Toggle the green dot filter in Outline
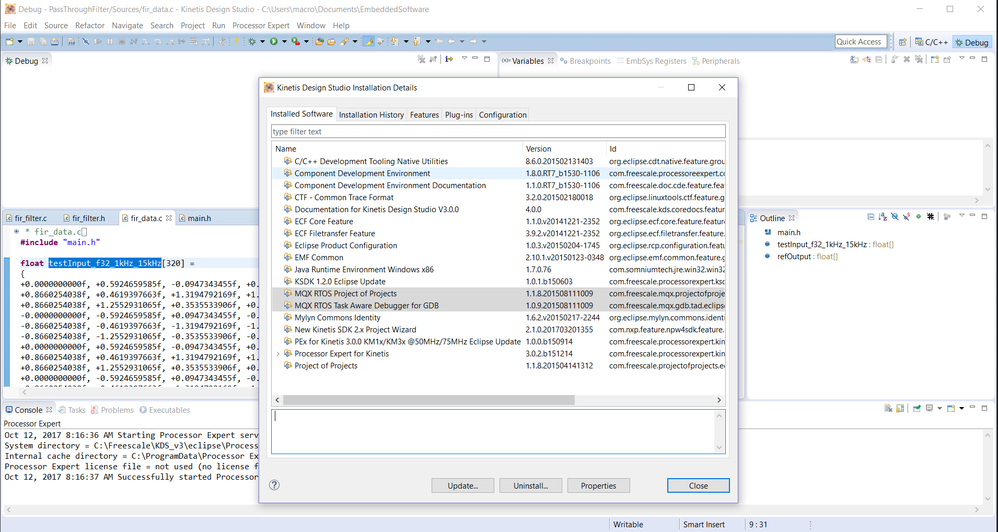The image size is (998, 532). 918,217
